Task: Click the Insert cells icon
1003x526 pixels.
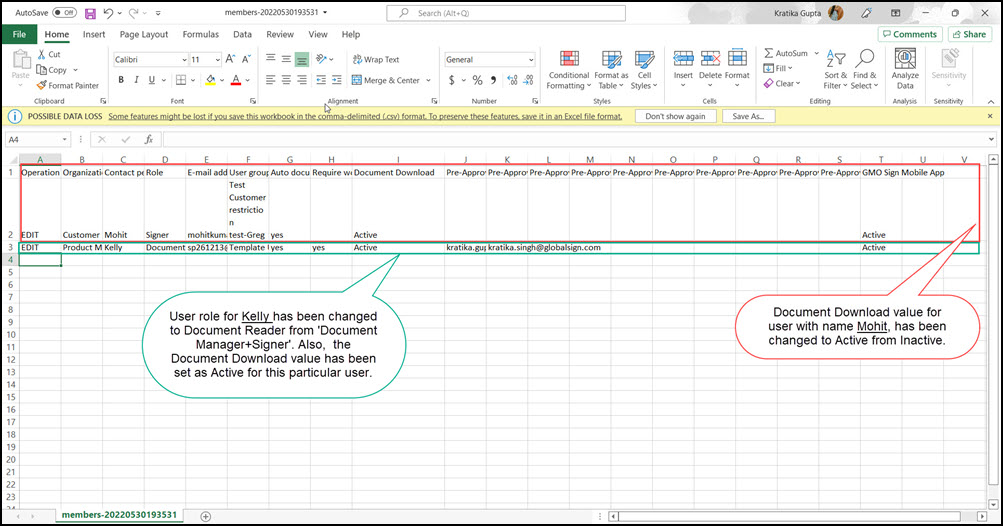Action: tap(683, 59)
